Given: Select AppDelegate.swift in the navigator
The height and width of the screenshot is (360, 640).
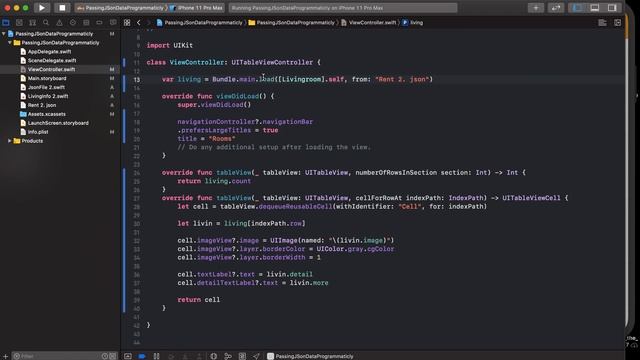Looking at the screenshot, I should click(49, 52).
